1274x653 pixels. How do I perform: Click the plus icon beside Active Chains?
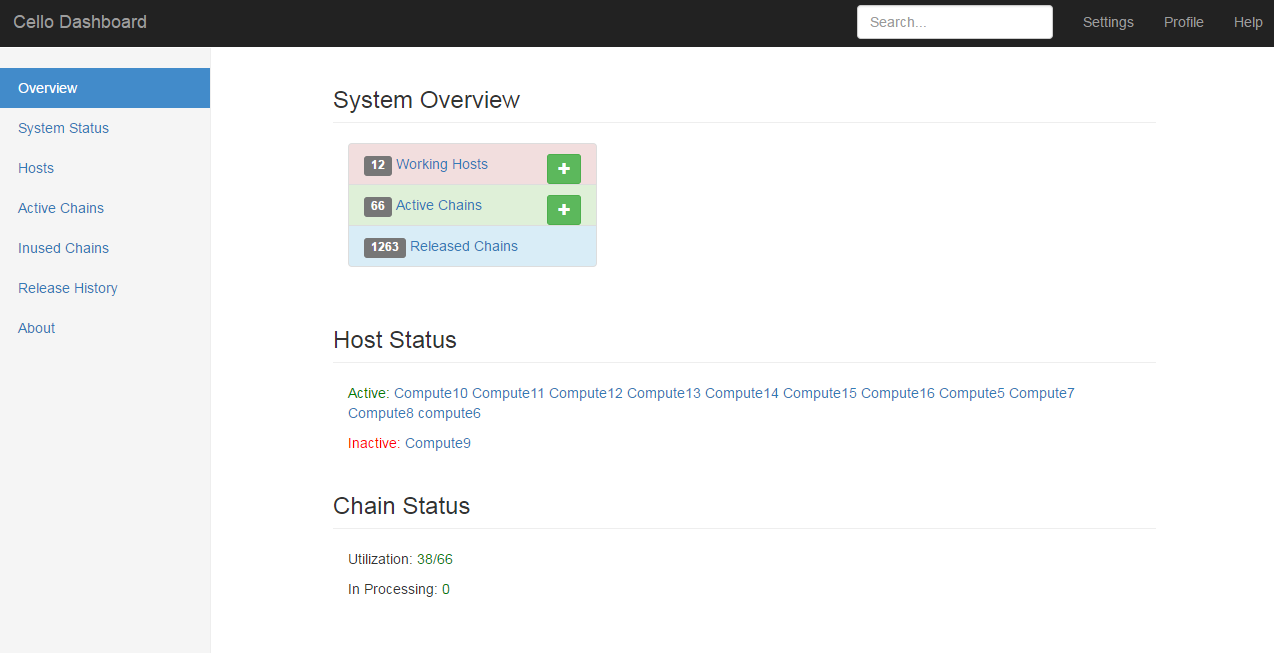tap(563, 210)
